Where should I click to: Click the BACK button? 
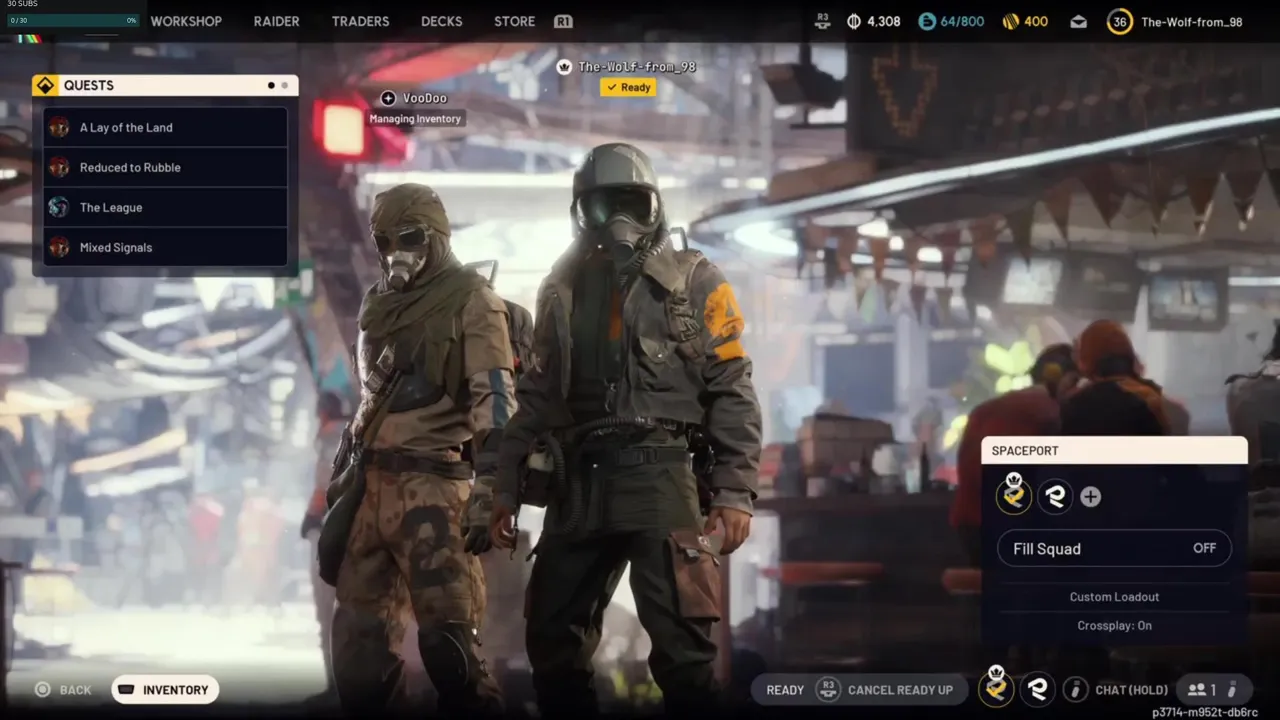click(x=63, y=690)
